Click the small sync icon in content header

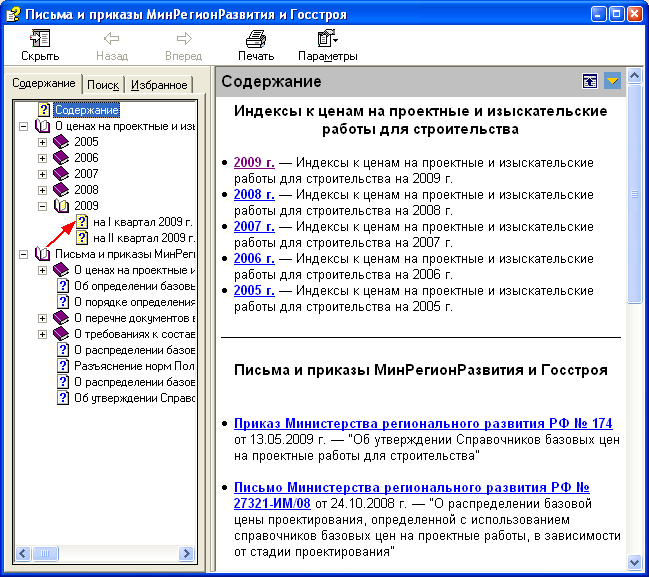(591, 81)
